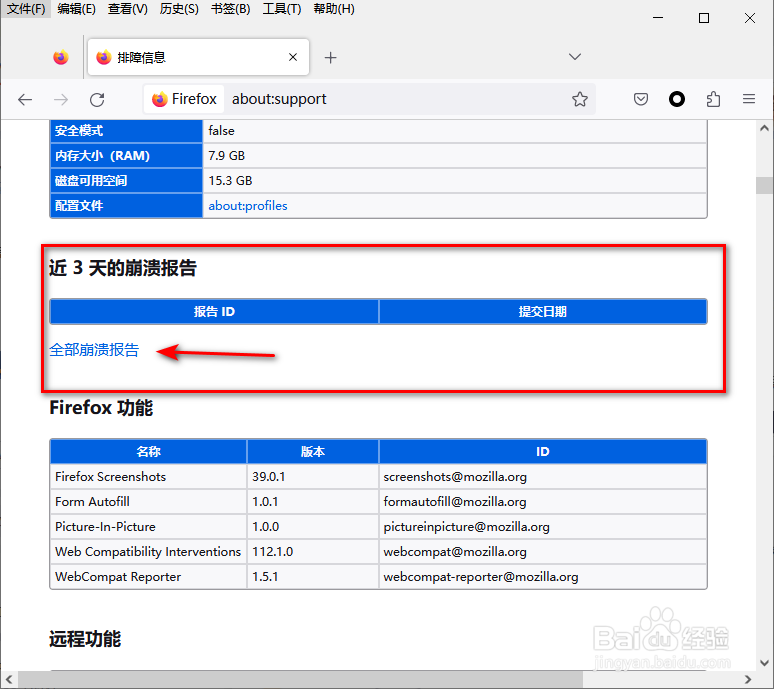Click the pinned Firefox tab icon
Viewport: 774px width, 689px height.
coord(61,57)
